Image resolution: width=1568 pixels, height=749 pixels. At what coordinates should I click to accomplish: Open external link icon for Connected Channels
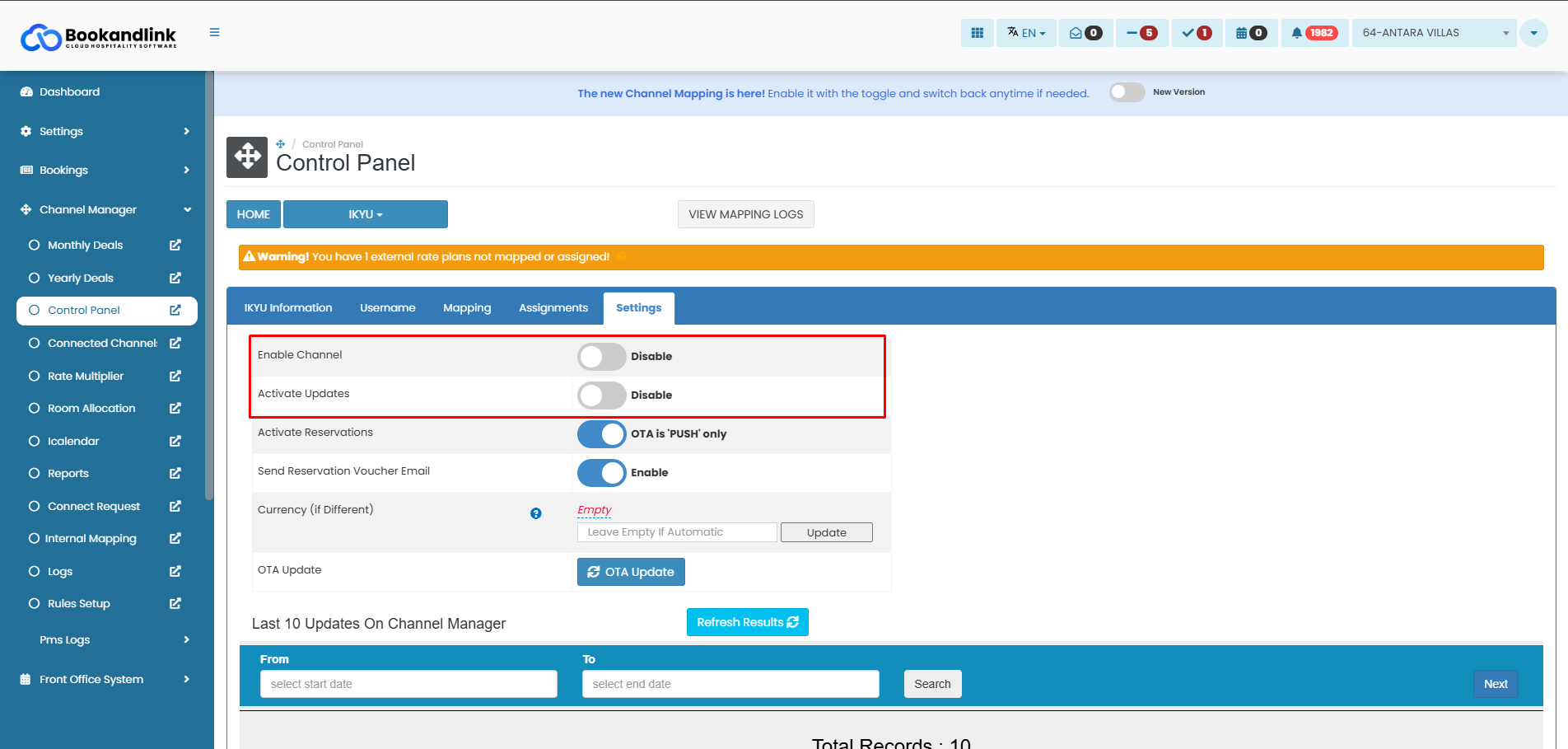(x=175, y=343)
